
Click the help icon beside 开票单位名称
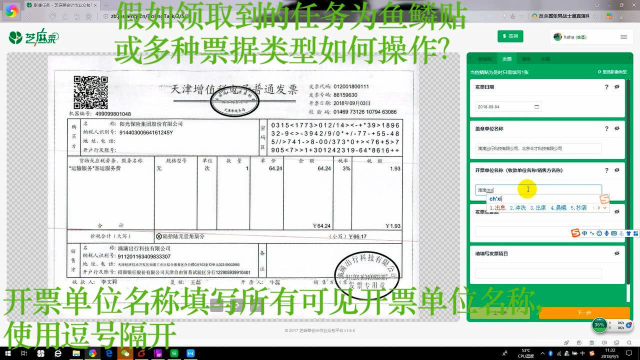coord(607,170)
